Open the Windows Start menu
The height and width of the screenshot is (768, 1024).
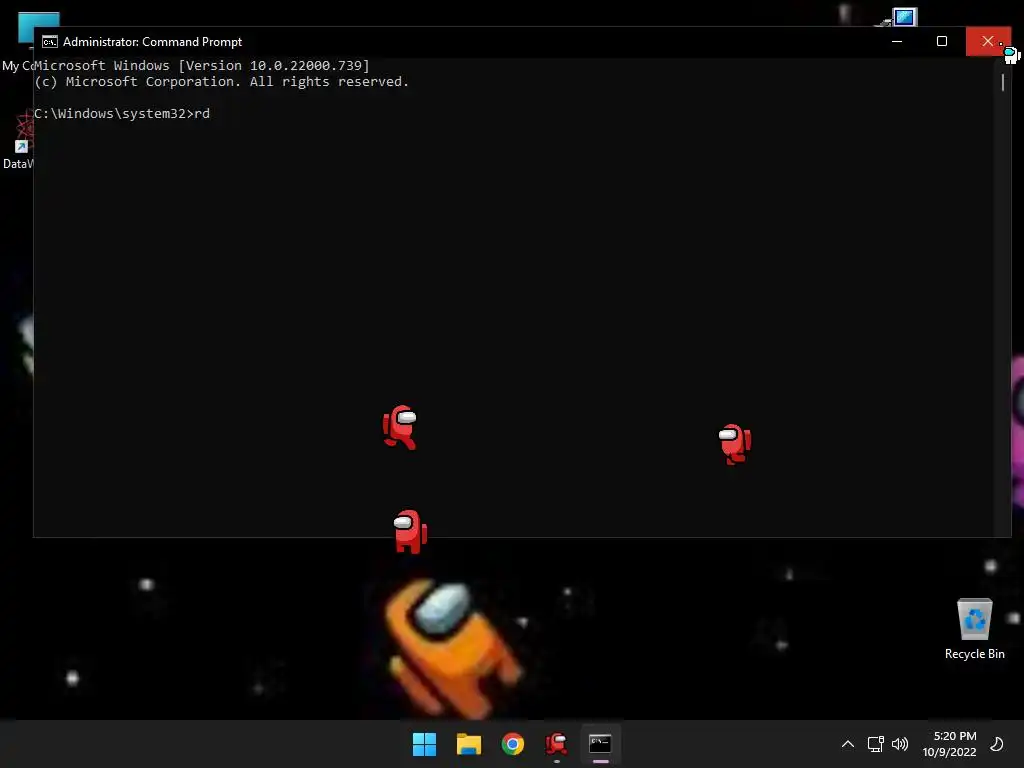point(424,744)
